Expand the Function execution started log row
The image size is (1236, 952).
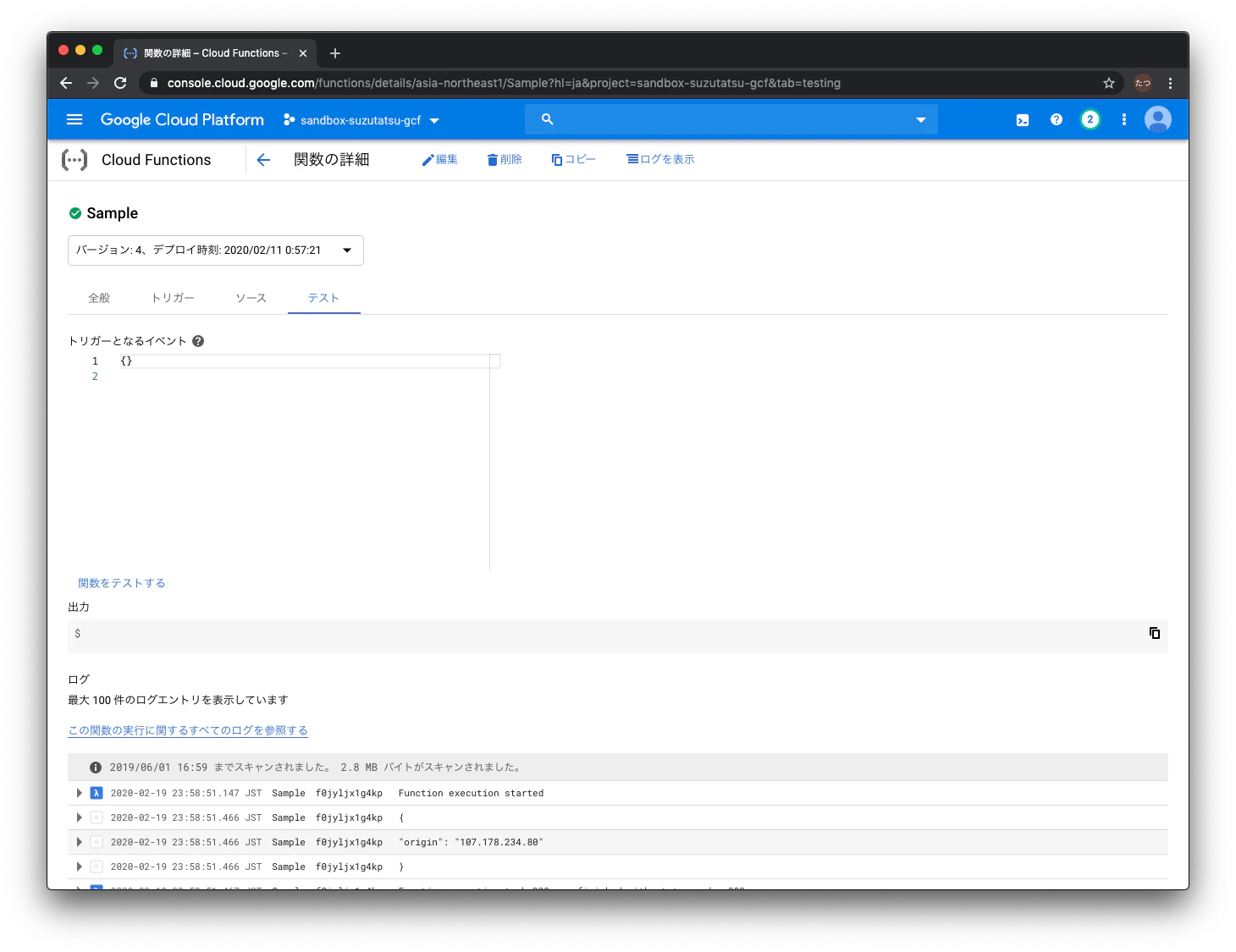coord(79,793)
